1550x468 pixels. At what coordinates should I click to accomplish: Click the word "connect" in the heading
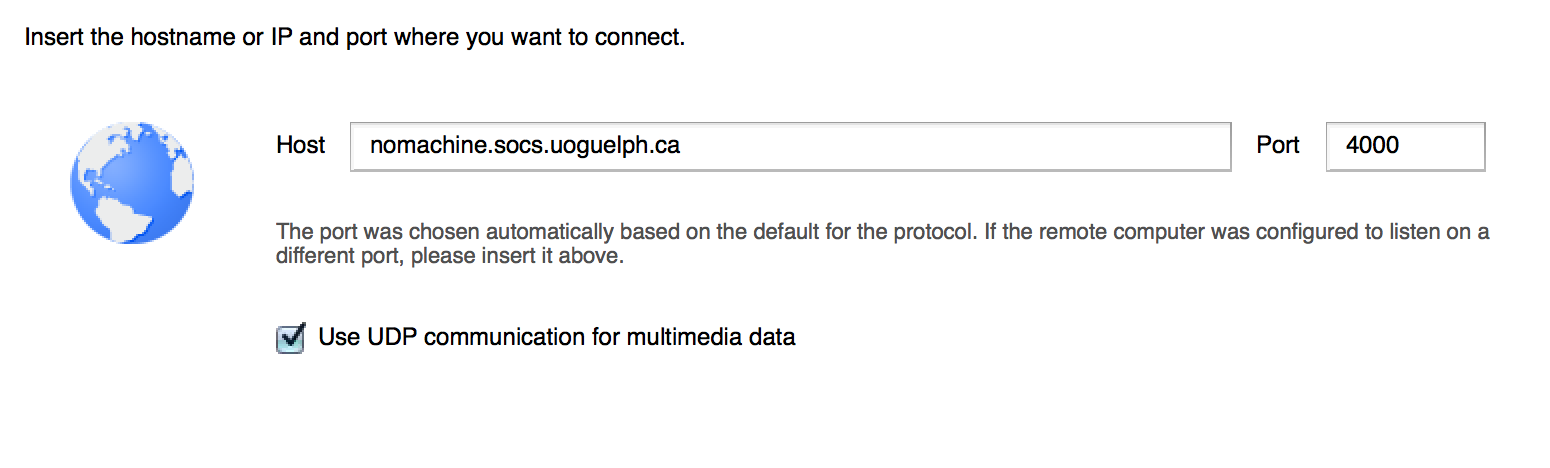(645, 39)
